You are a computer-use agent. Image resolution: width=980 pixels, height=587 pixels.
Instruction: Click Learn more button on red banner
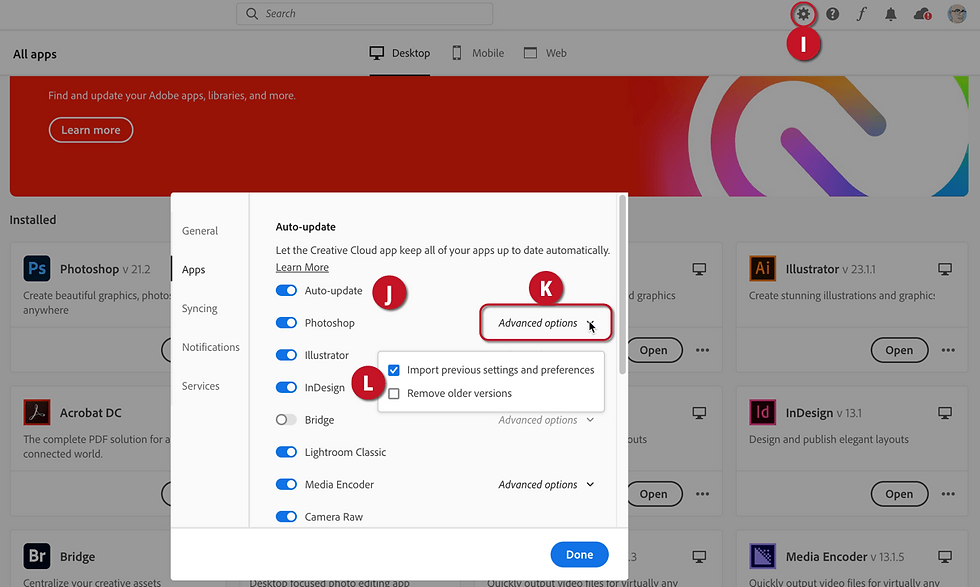click(91, 130)
